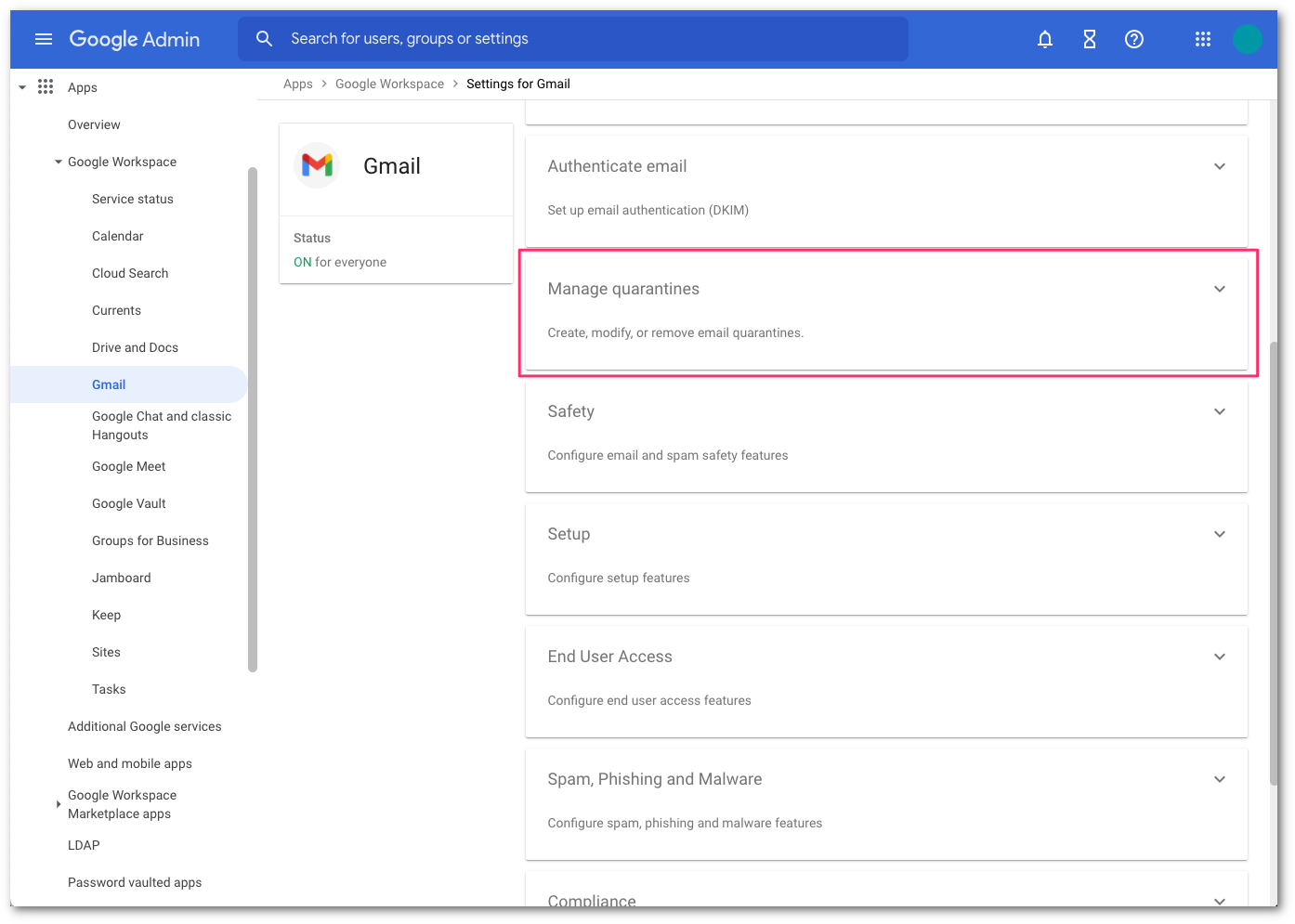Click the account avatar circle

point(1248,39)
